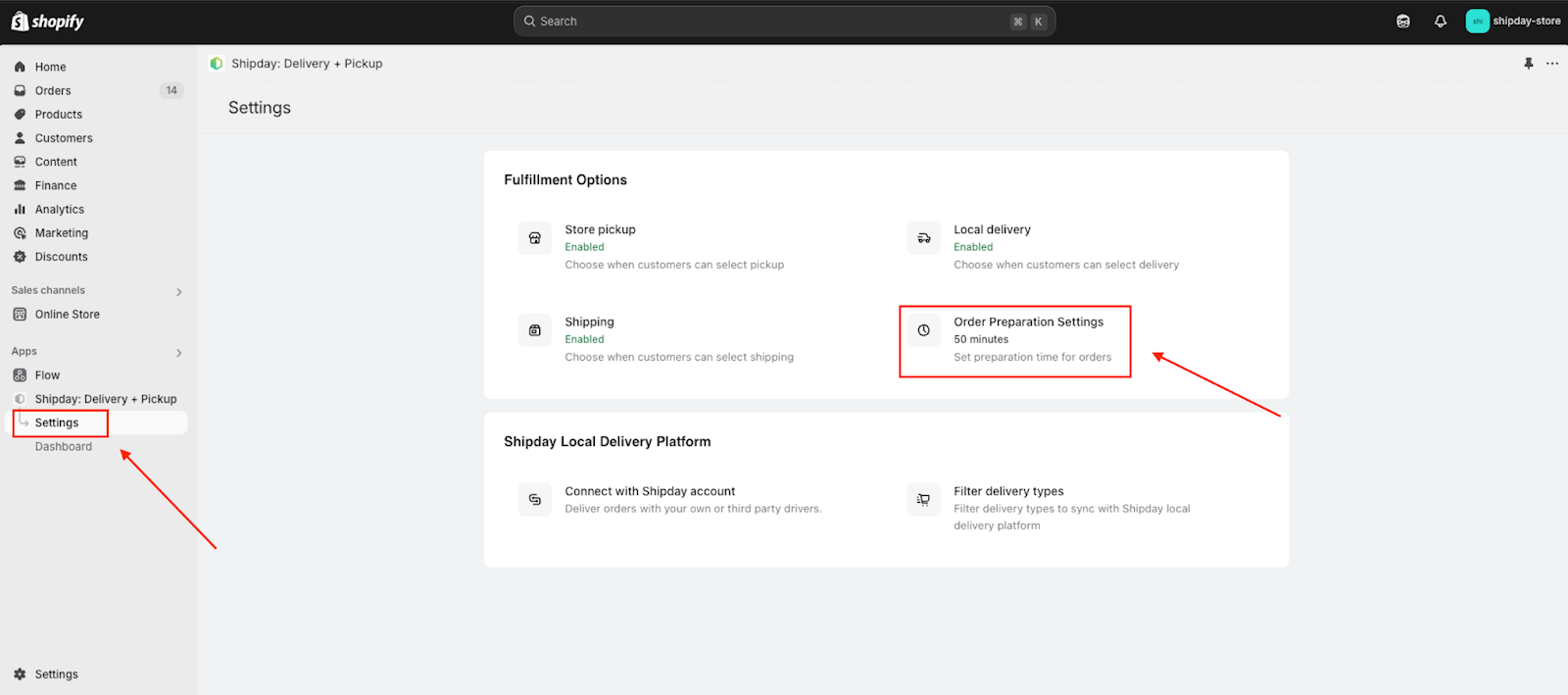The height and width of the screenshot is (695, 1568).
Task: Click Shipday: Delivery + Pickup header title
Action: [307, 64]
